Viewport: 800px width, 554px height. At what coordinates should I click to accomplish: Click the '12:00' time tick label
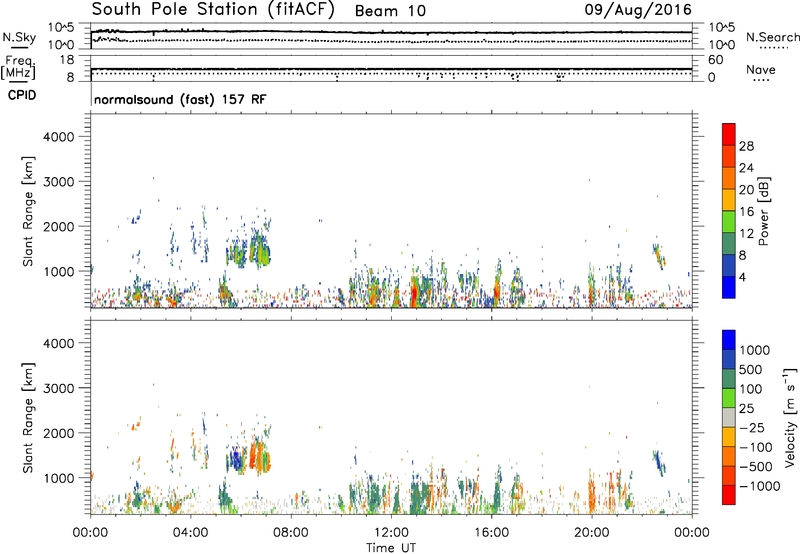pos(391,533)
